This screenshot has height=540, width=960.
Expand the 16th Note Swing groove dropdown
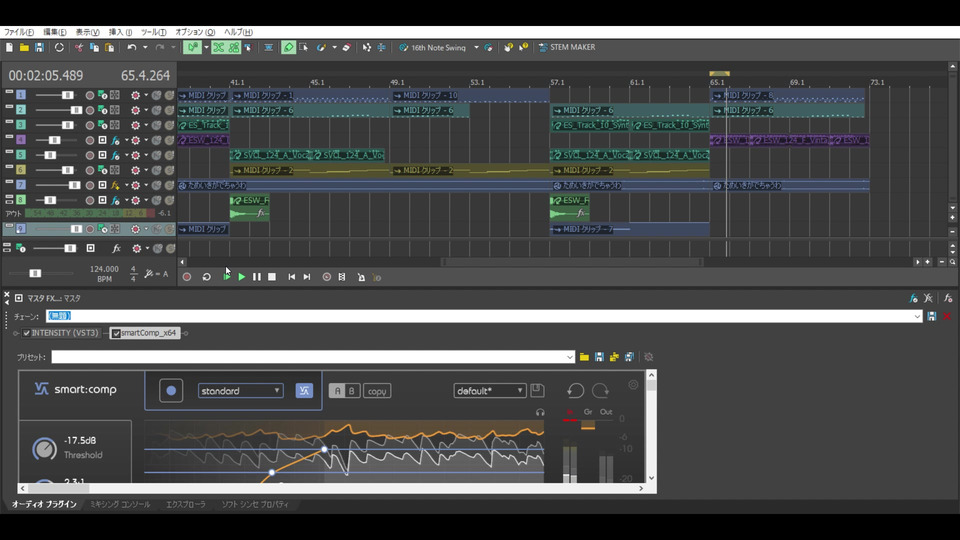pos(476,47)
